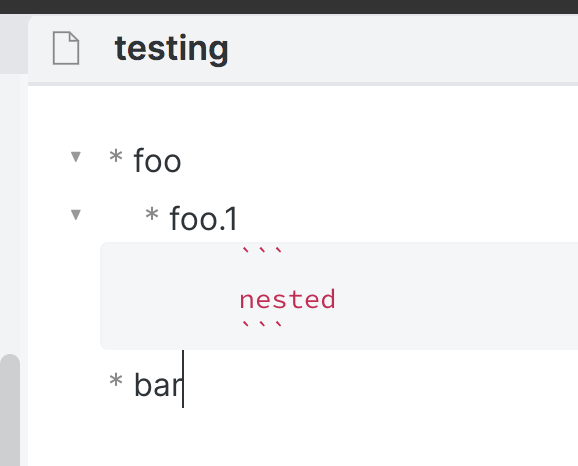Place cursor in the 'foo.1' text
Viewport: 578px width, 466px height.
point(203,219)
